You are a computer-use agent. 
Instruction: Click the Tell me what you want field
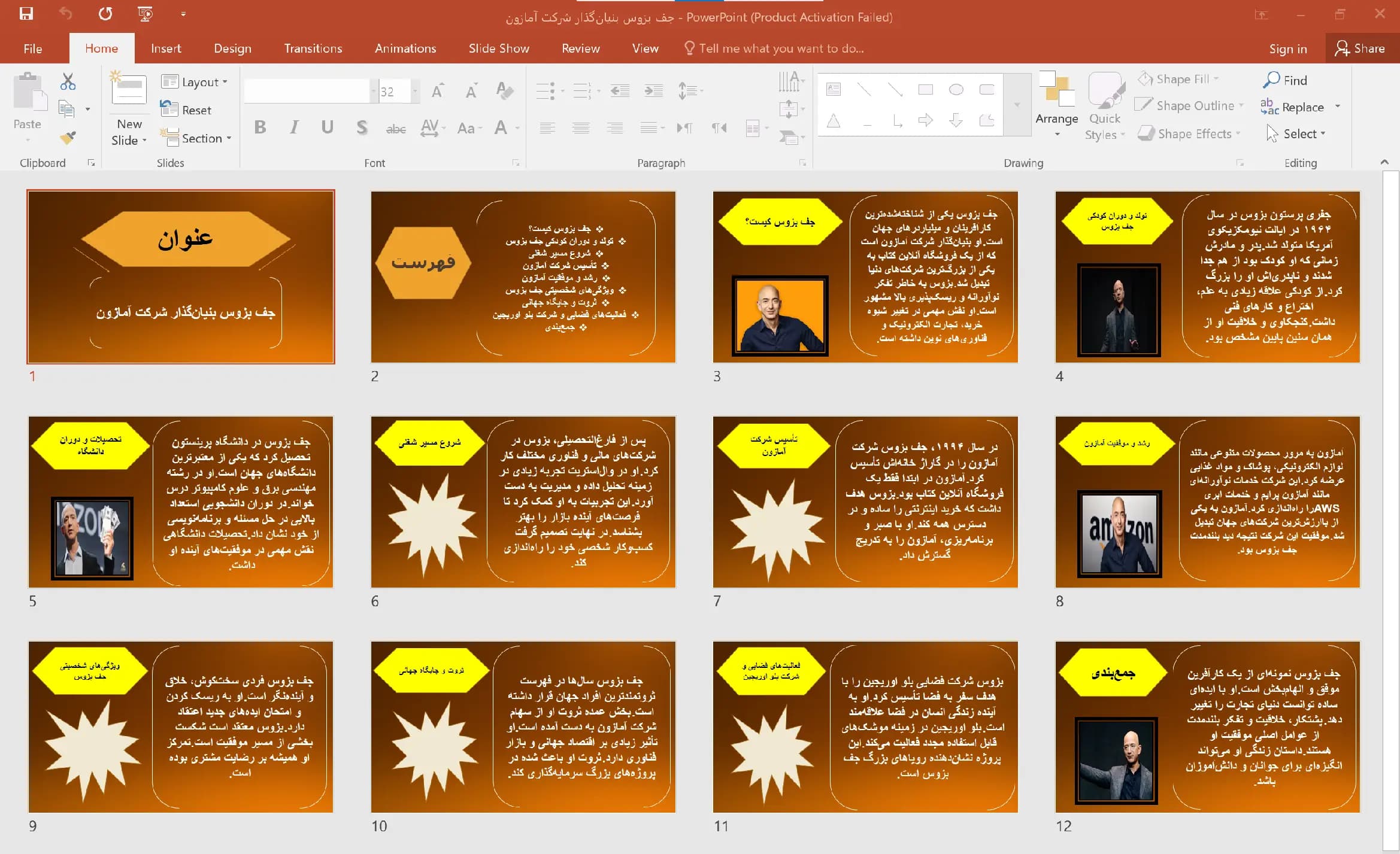pos(774,48)
